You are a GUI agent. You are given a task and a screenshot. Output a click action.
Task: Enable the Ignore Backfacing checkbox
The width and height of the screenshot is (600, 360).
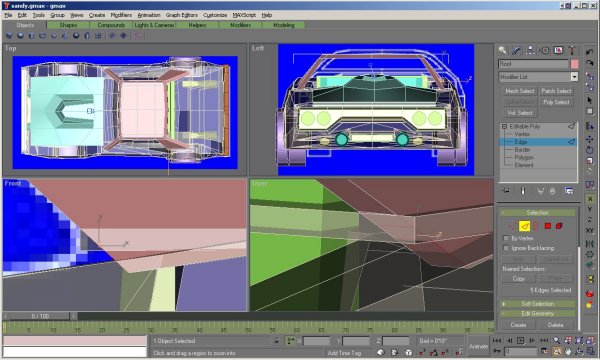(506, 248)
